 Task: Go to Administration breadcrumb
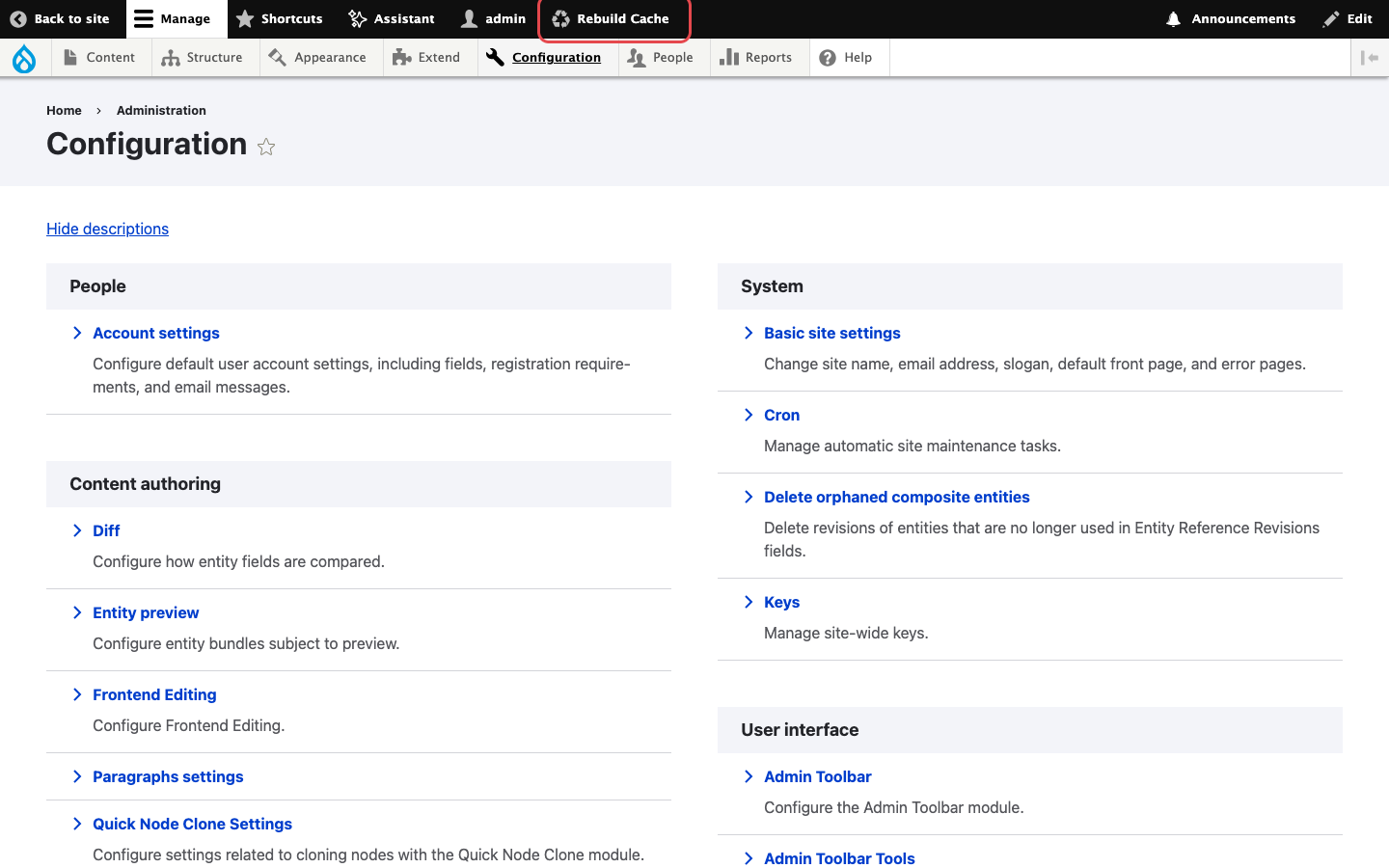click(x=161, y=110)
